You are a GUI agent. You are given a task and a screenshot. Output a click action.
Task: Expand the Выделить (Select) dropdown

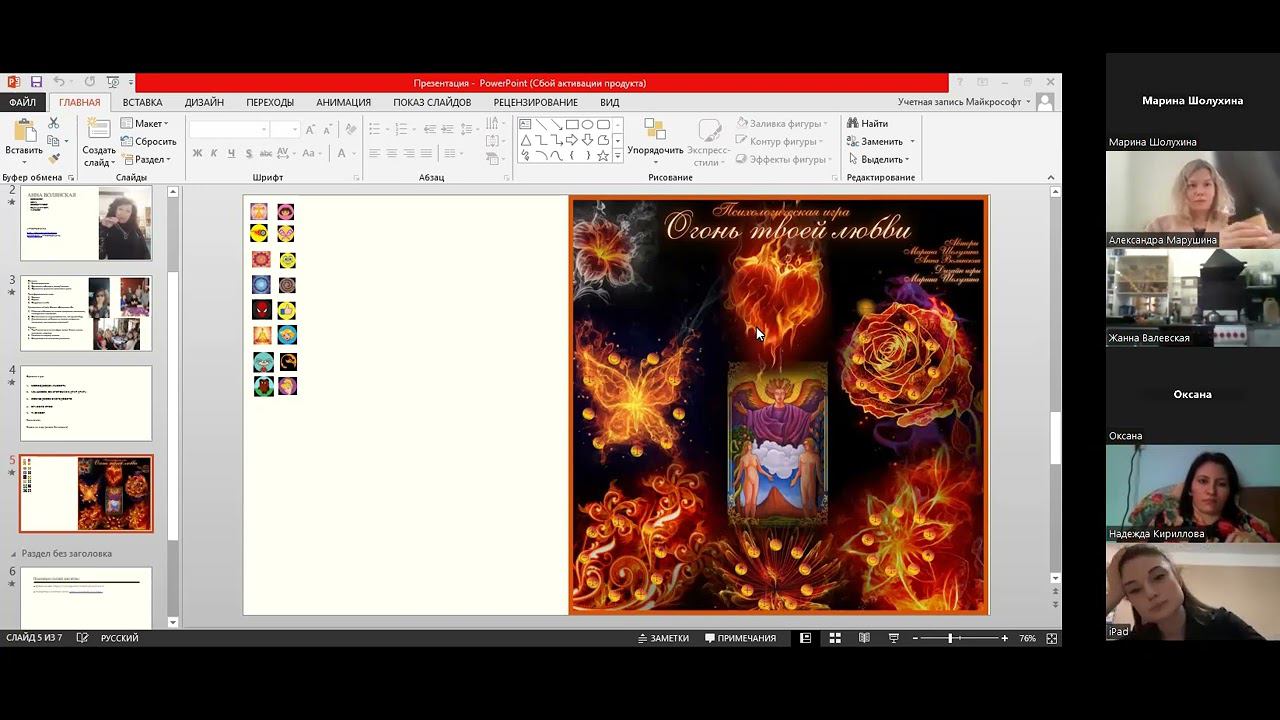pyautogui.click(x=879, y=160)
